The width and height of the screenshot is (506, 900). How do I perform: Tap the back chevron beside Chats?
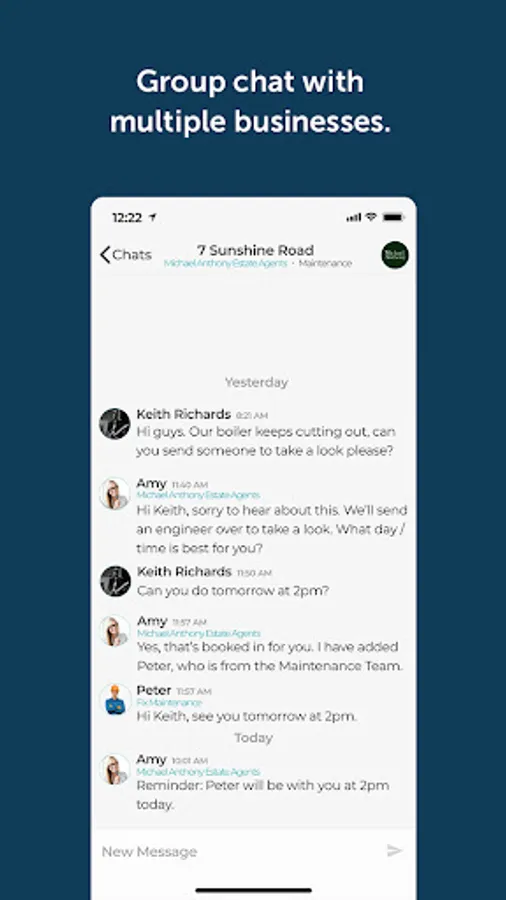tap(105, 255)
